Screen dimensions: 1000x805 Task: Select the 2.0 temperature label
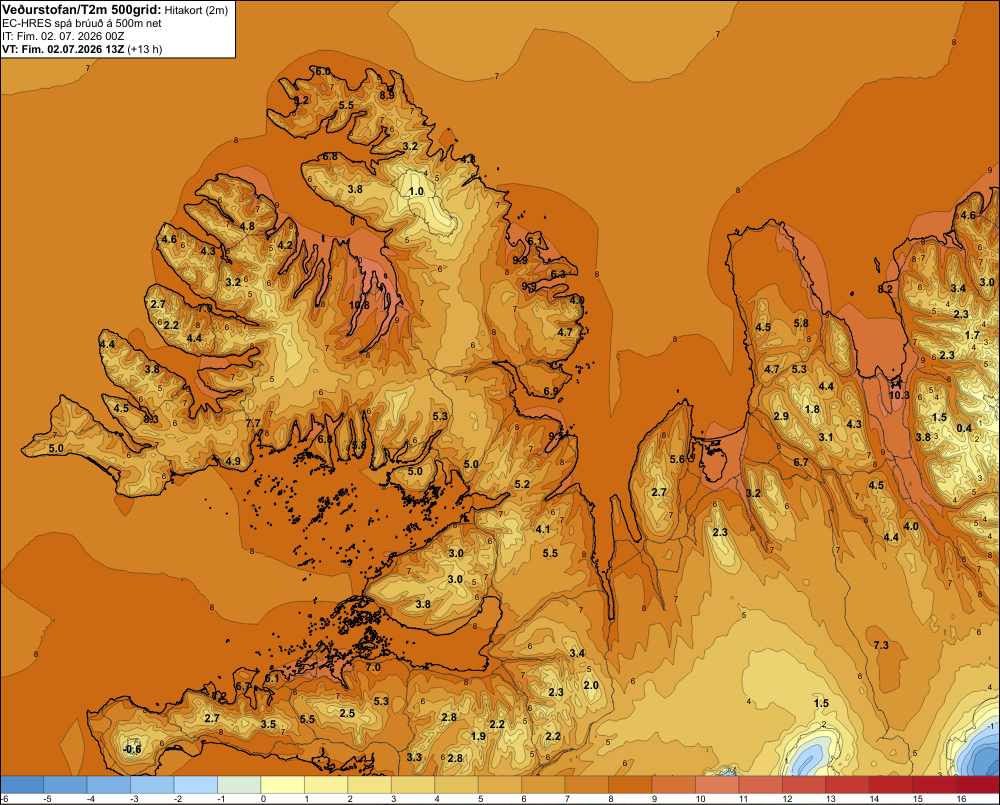pos(591,685)
